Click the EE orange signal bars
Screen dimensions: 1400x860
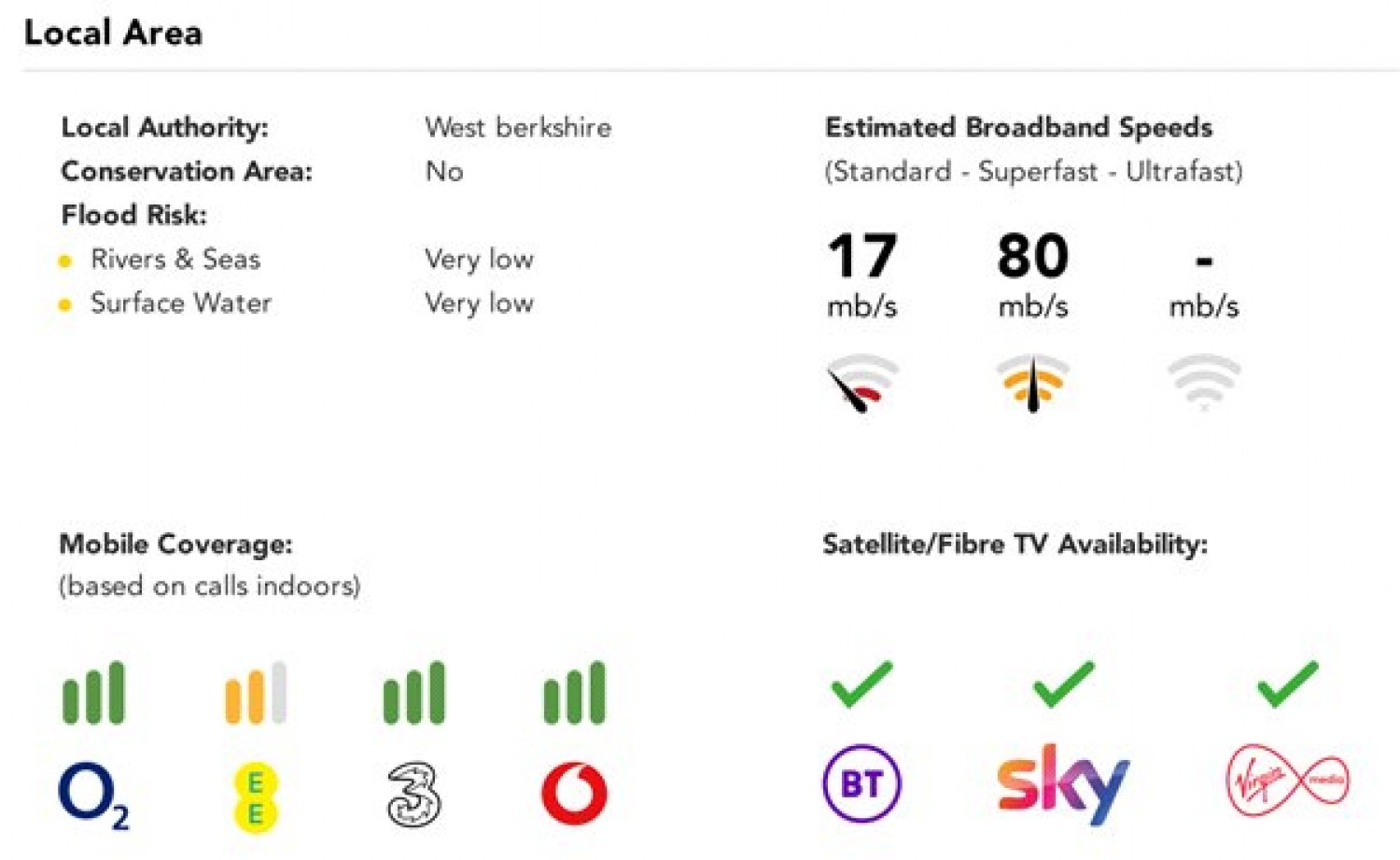[x=255, y=693]
